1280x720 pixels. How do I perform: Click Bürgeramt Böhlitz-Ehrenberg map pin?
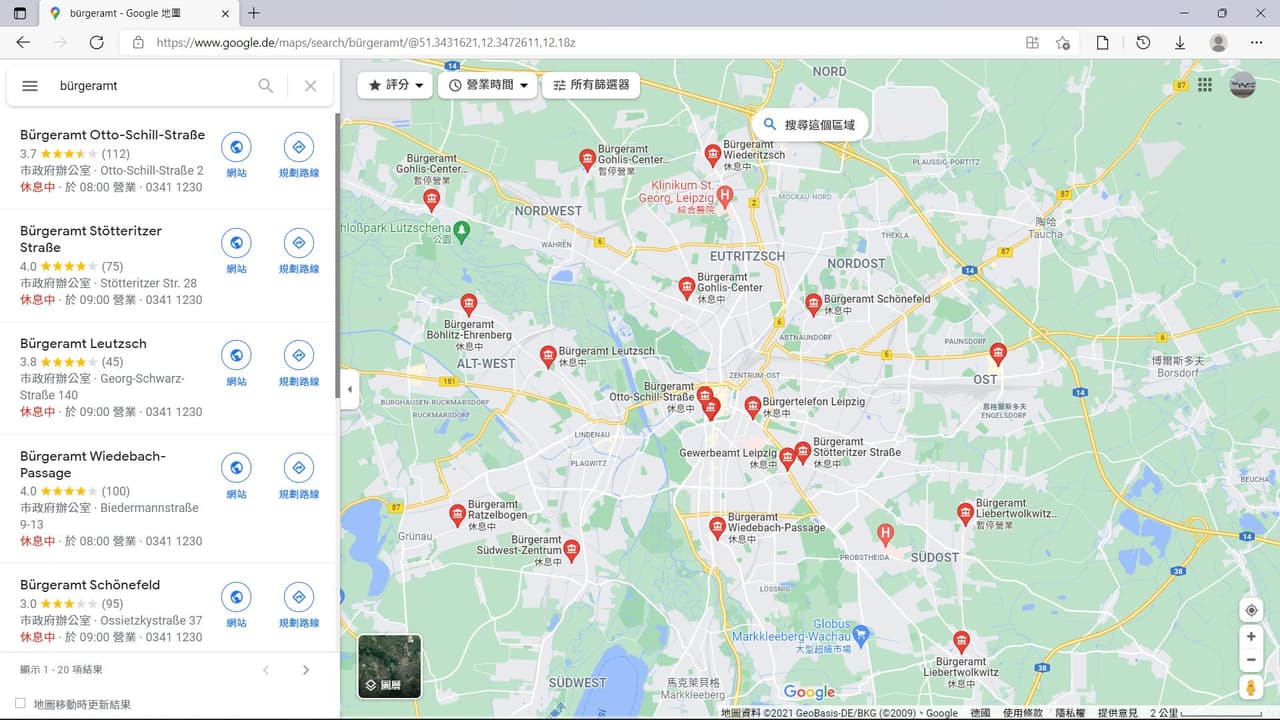[468, 304]
